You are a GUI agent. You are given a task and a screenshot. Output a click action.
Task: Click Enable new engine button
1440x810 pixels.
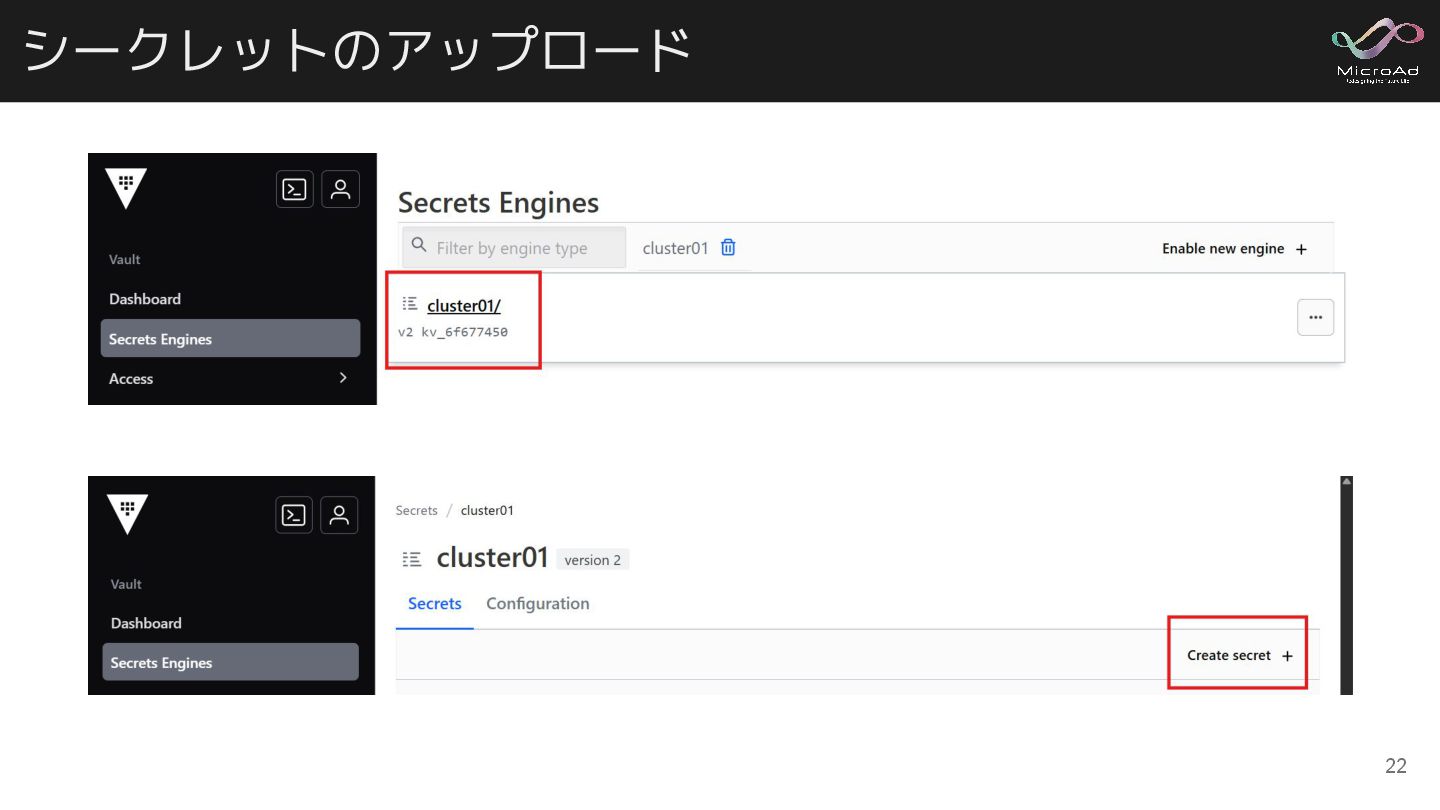pos(1234,249)
